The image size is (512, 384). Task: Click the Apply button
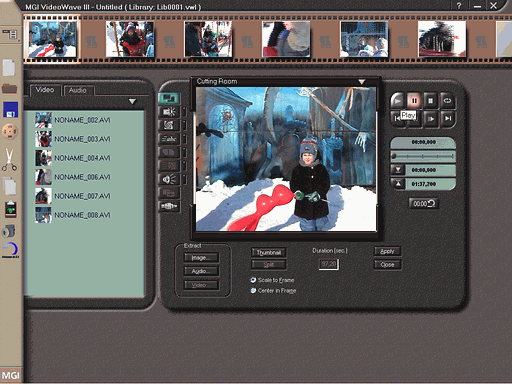coord(387,251)
